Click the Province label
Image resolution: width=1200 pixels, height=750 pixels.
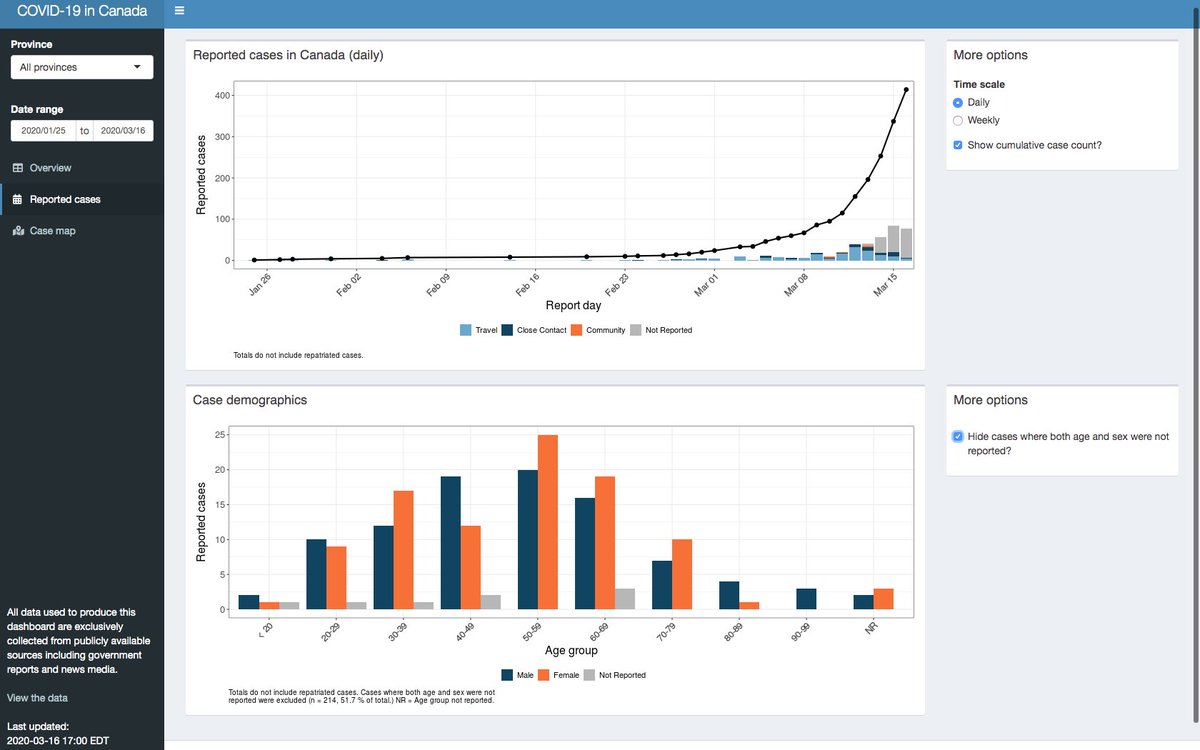point(32,44)
